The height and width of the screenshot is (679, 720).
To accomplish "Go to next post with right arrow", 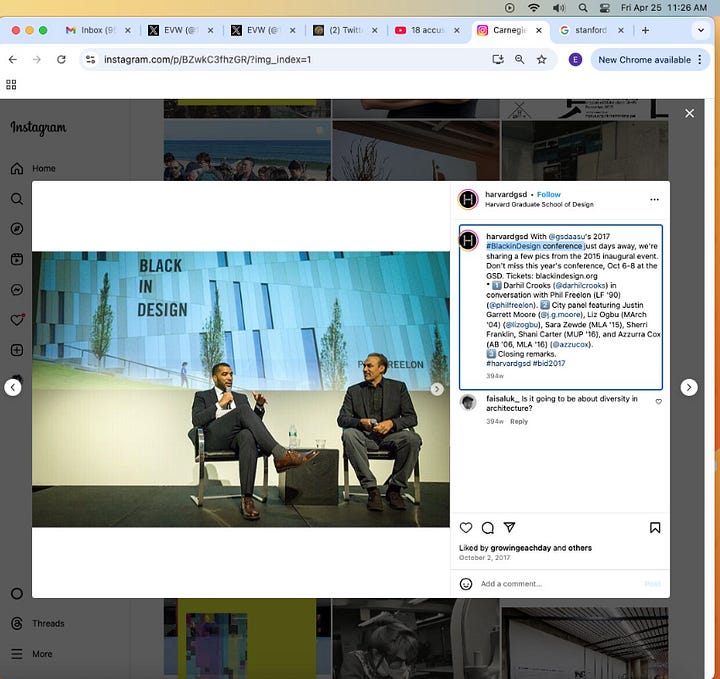I will tap(689, 387).
